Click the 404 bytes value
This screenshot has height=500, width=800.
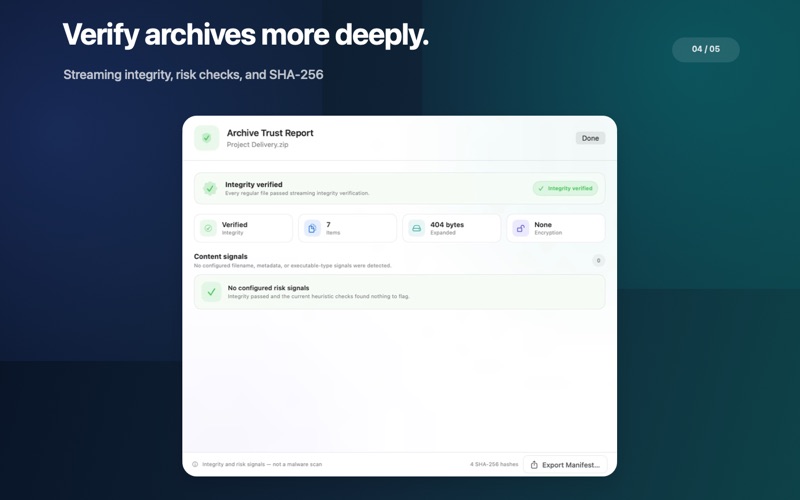pyautogui.click(x=447, y=224)
